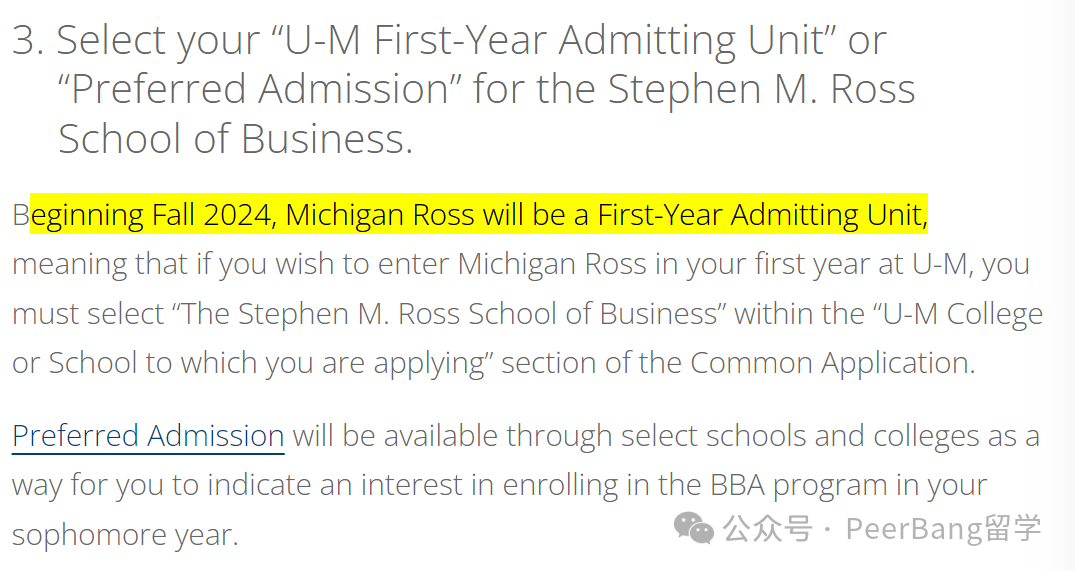The height and width of the screenshot is (571, 1075).
Task: Click 'School of Business.' heading line
Action: (236, 138)
